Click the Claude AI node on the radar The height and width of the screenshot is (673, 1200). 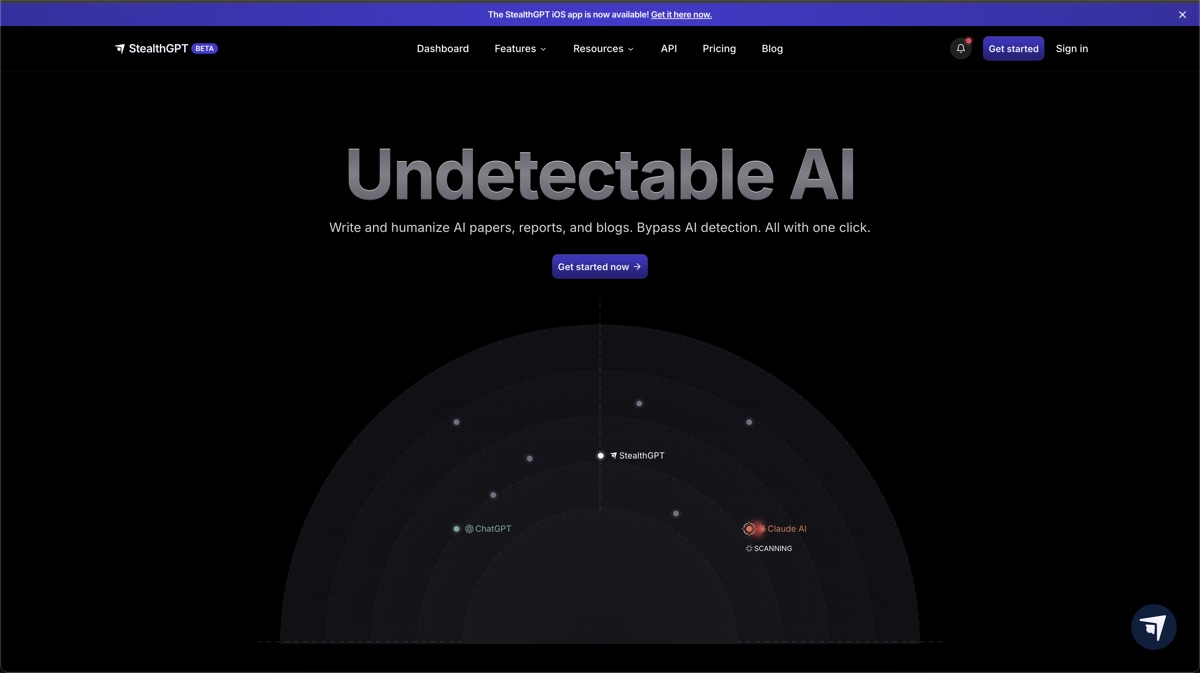tap(776, 529)
